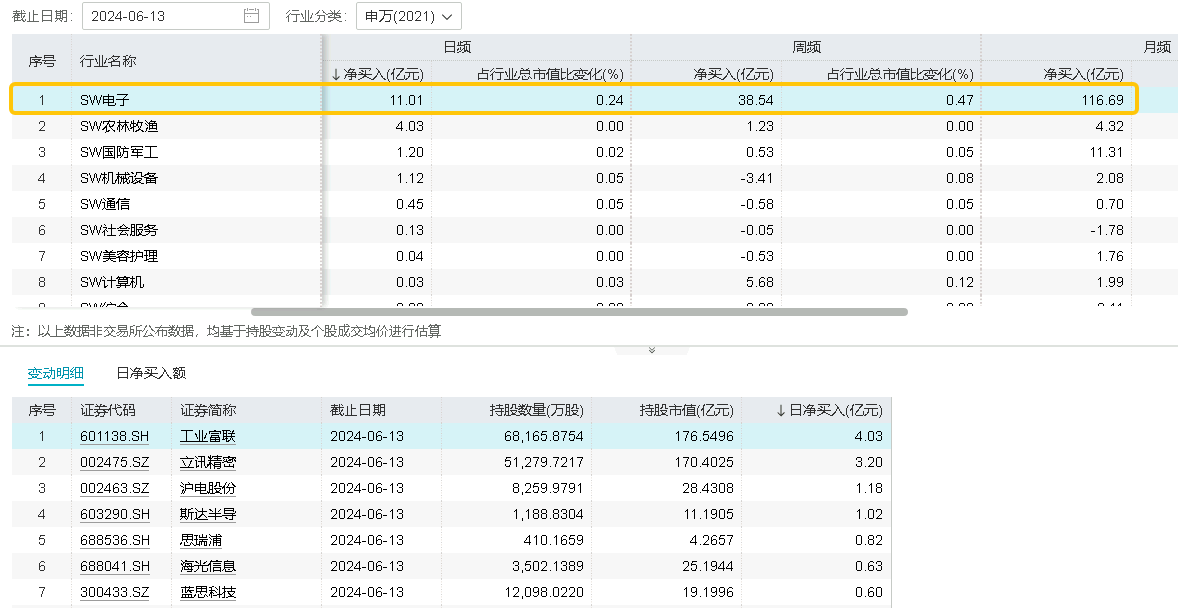1178x608 pixels.
Task: Click SW电子 weekly net buy value 38.54
Action: [x=756, y=100]
